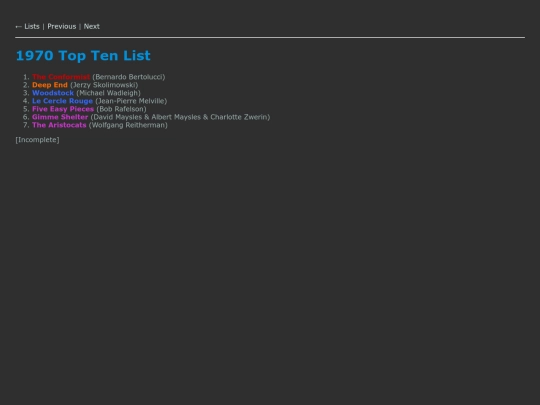This screenshot has height=405, width=540.
Task: Open the Previous list link
Action: pos(62,27)
